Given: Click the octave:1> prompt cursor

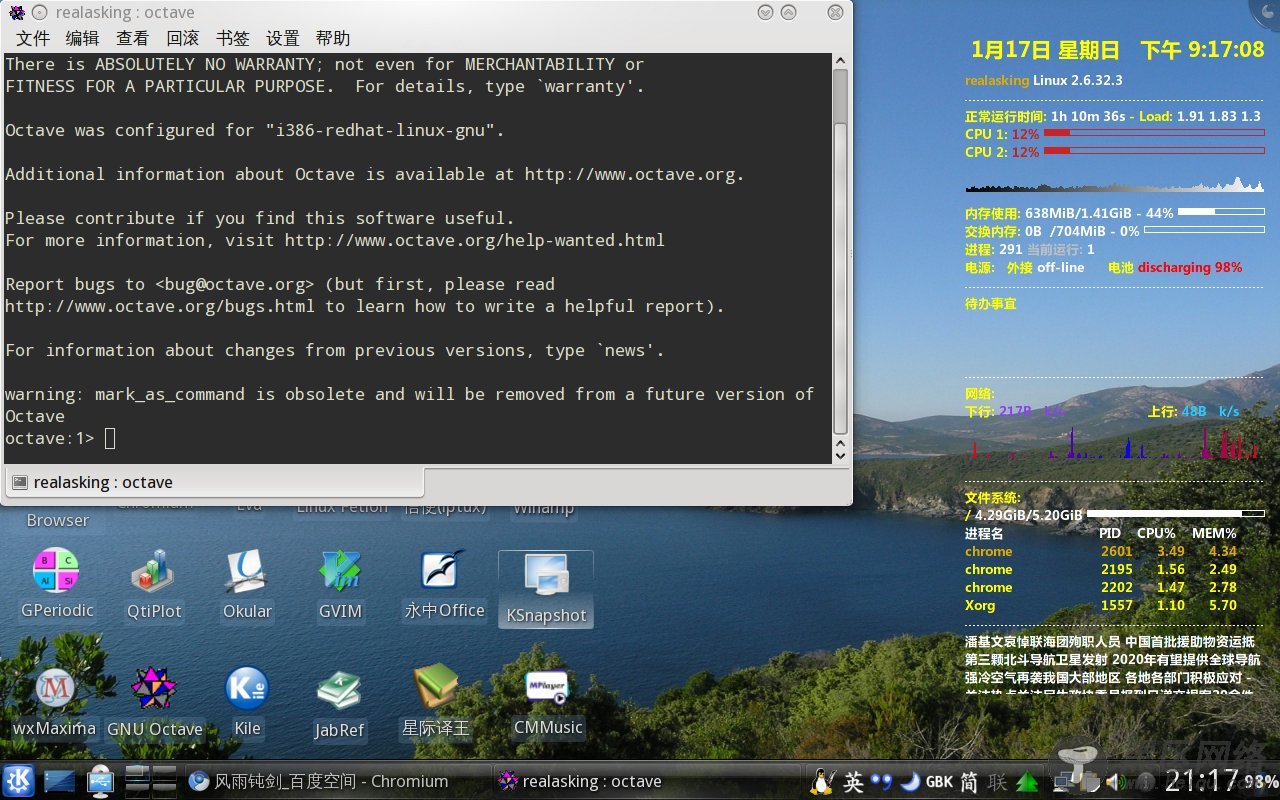Looking at the screenshot, I should (x=110, y=438).
